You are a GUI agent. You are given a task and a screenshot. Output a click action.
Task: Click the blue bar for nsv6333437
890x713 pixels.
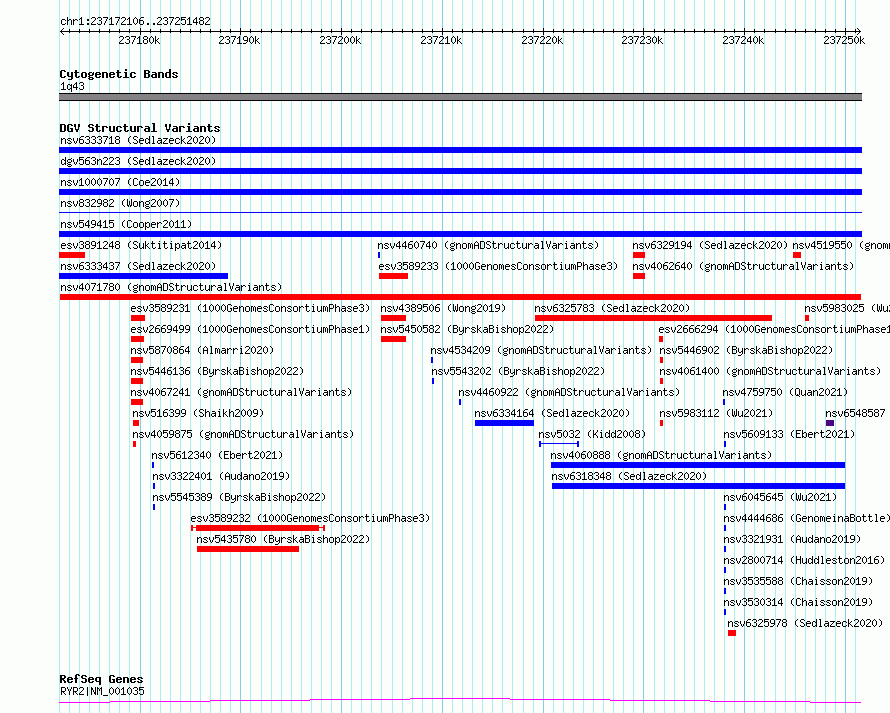(x=144, y=276)
